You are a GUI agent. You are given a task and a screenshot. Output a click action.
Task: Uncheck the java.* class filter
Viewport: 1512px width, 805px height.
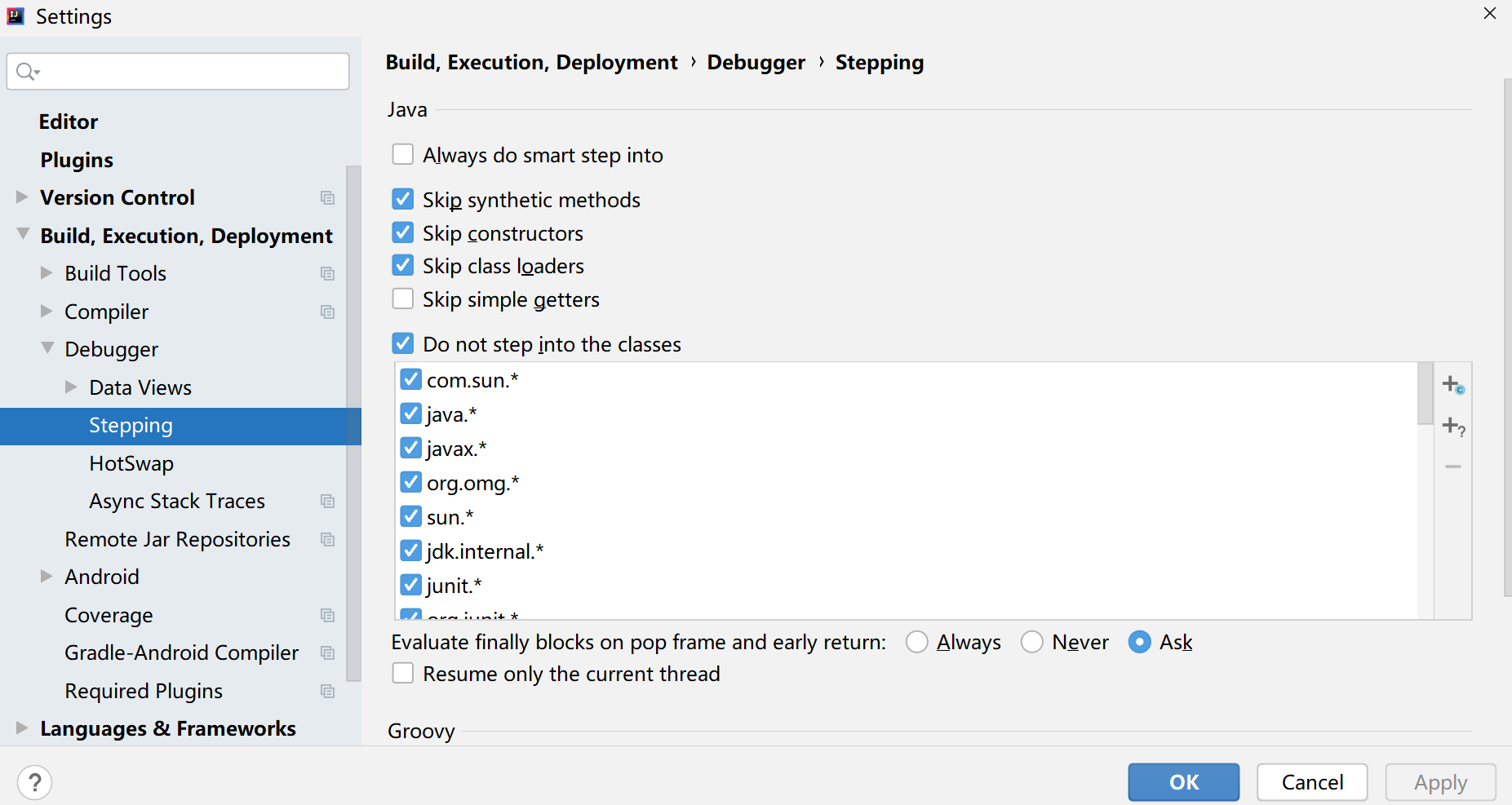(411, 414)
